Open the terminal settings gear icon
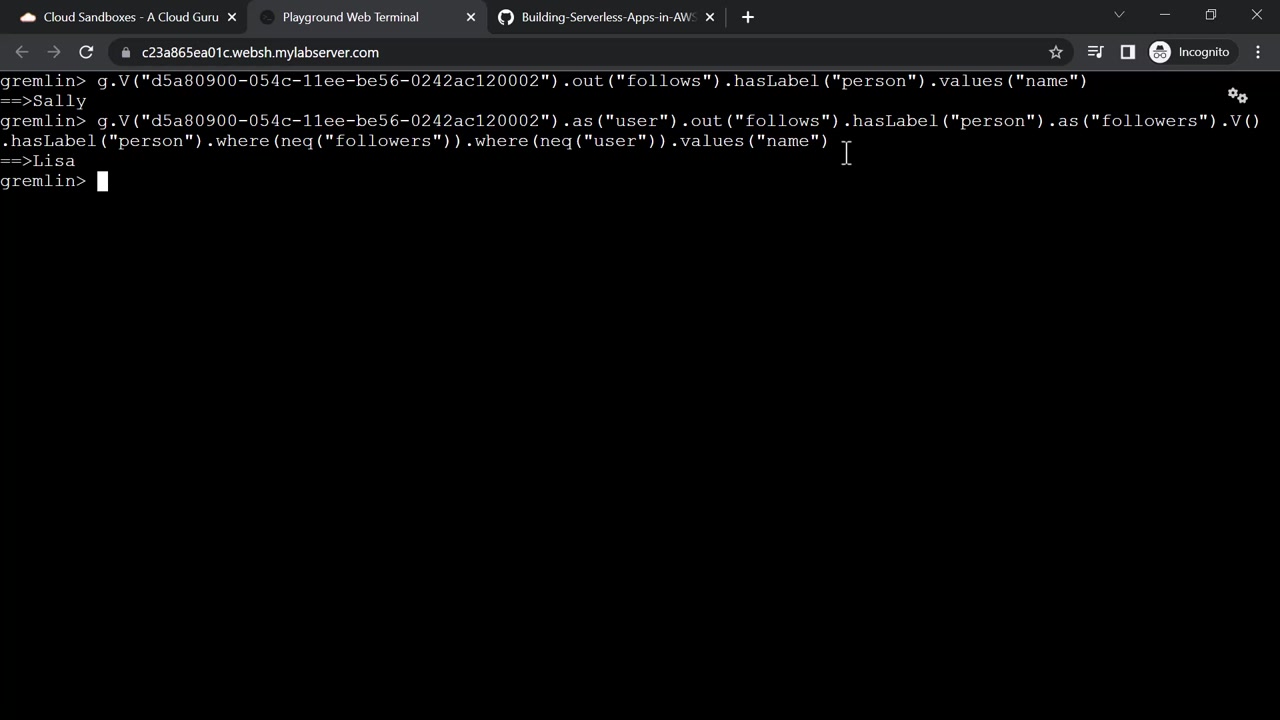The image size is (1280, 720). coord(1238,96)
